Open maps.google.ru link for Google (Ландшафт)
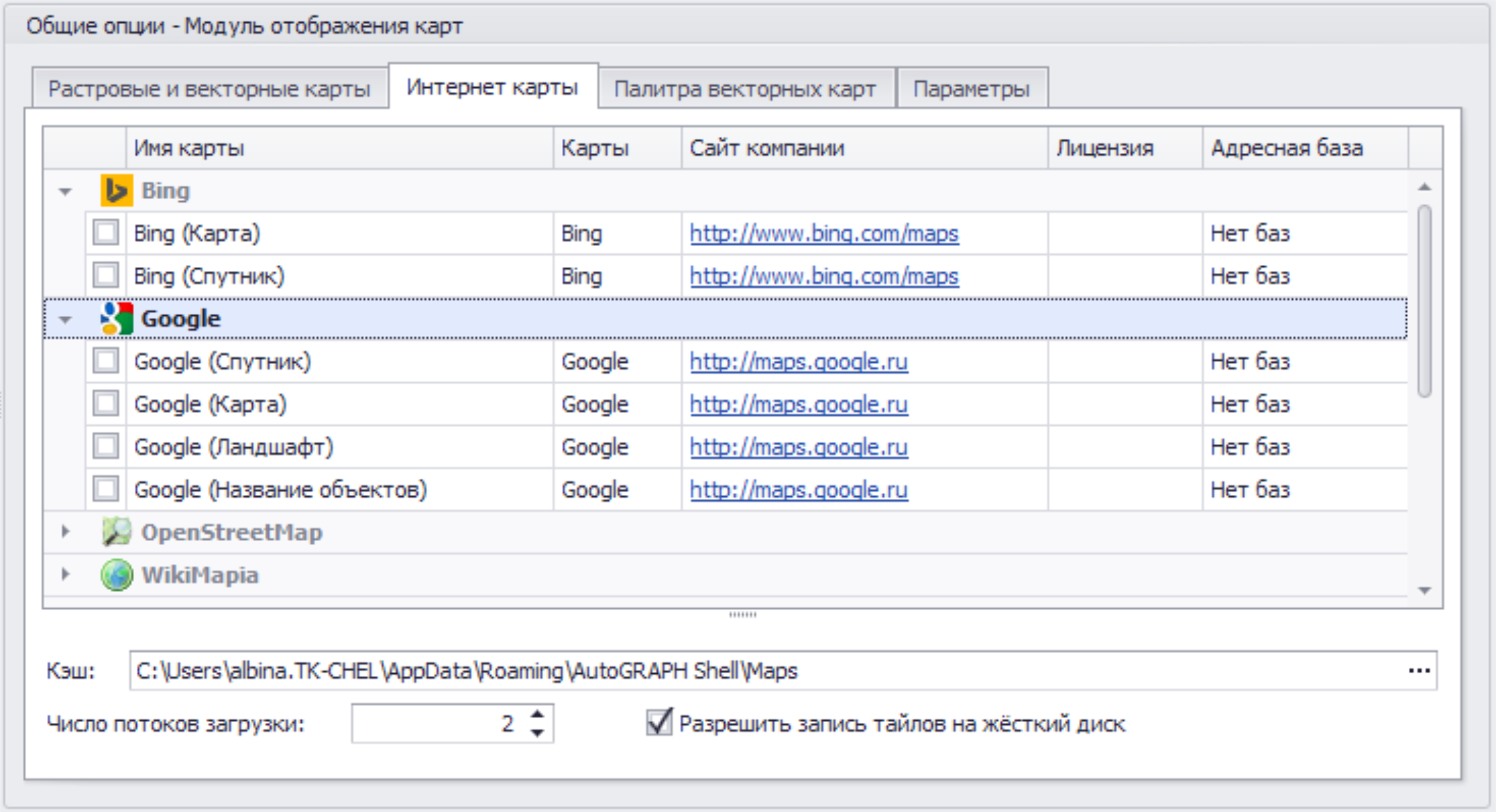Viewport: 1496px width, 812px height. (x=798, y=447)
